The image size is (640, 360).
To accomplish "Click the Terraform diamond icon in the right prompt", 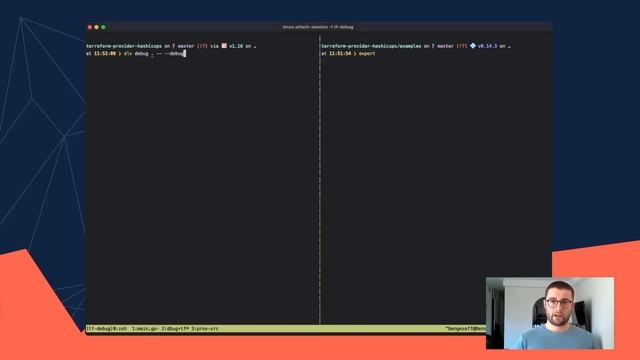I will (473, 46).
